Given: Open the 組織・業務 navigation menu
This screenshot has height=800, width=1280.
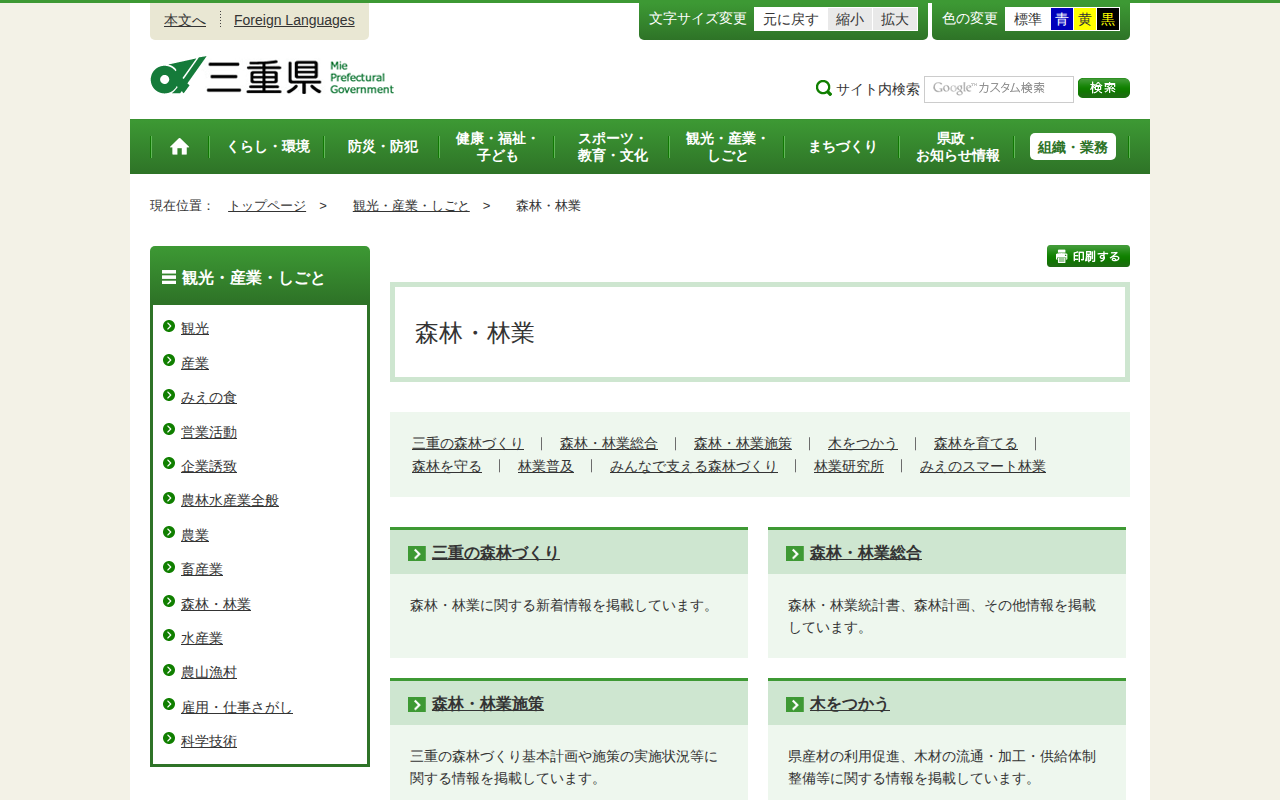Looking at the screenshot, I should pyautogui.click(x=1072, y=147).
